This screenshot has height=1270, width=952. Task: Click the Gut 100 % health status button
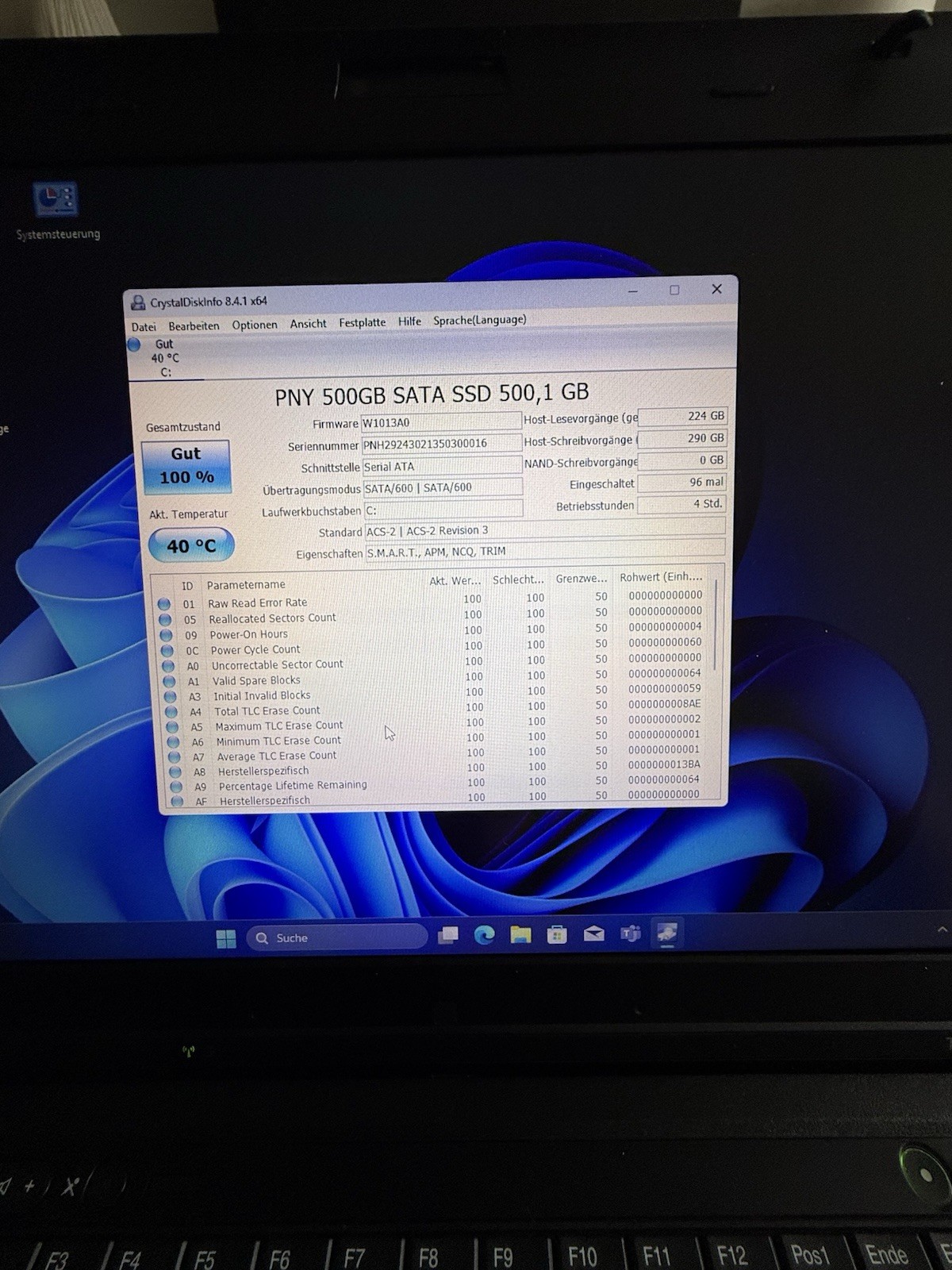[x=186, y=466]
